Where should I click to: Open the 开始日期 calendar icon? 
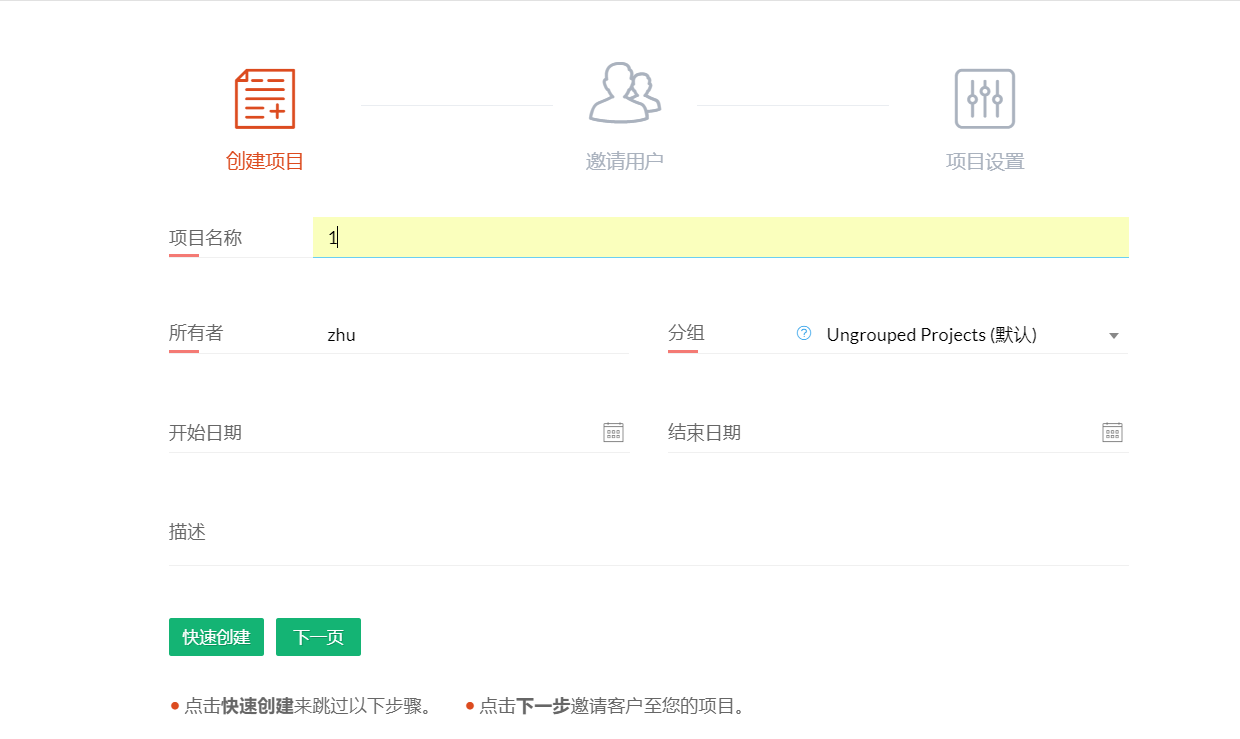(613, 432)
